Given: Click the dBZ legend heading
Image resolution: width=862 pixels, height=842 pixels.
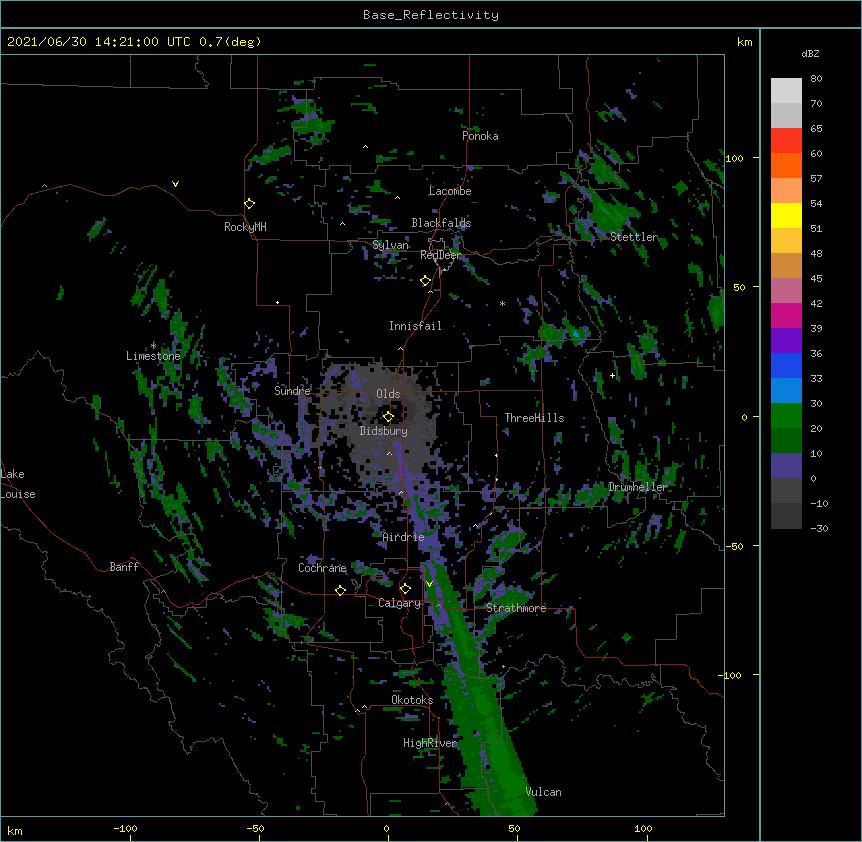Looking at the screenshot, I should click(x=810, y=53).
